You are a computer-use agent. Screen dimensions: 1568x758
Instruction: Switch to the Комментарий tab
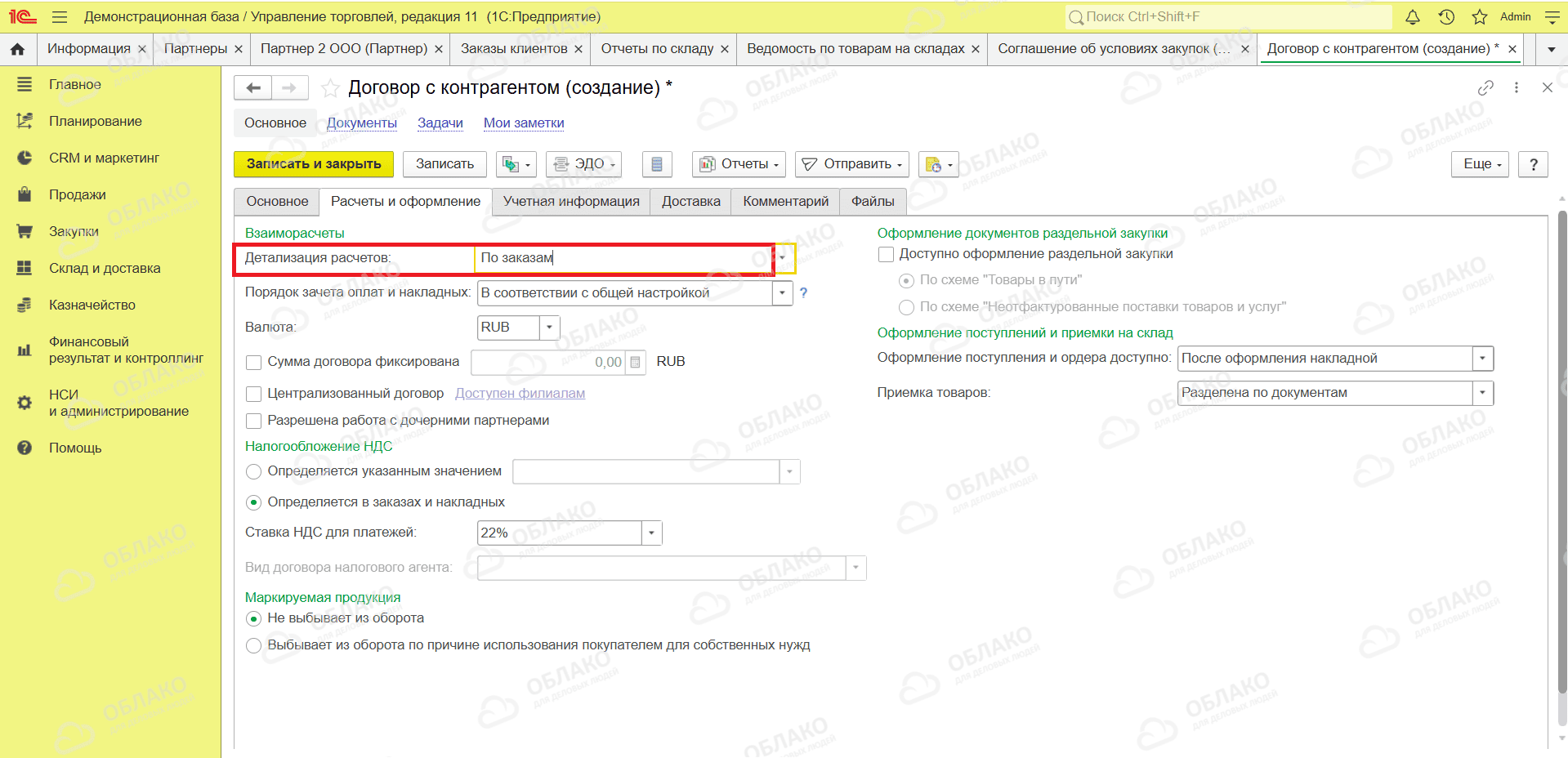(785, 202)
